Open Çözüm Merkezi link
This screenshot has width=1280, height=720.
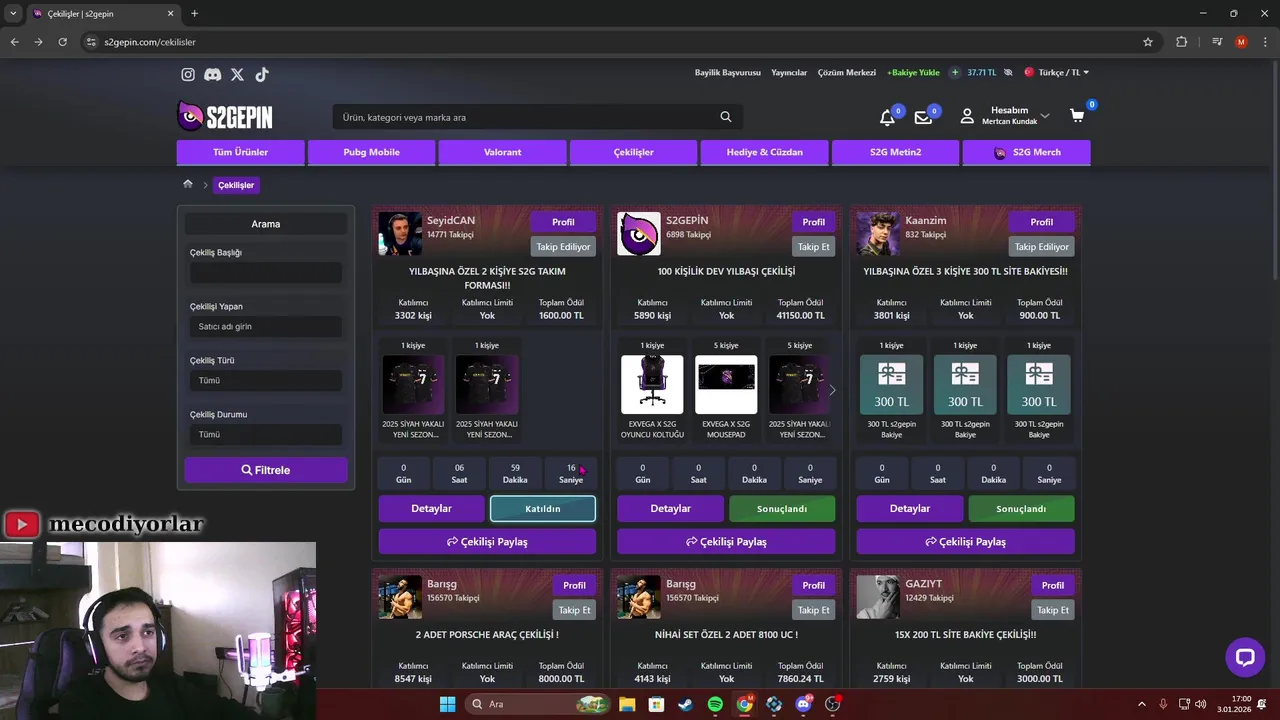tap(847, 72)
